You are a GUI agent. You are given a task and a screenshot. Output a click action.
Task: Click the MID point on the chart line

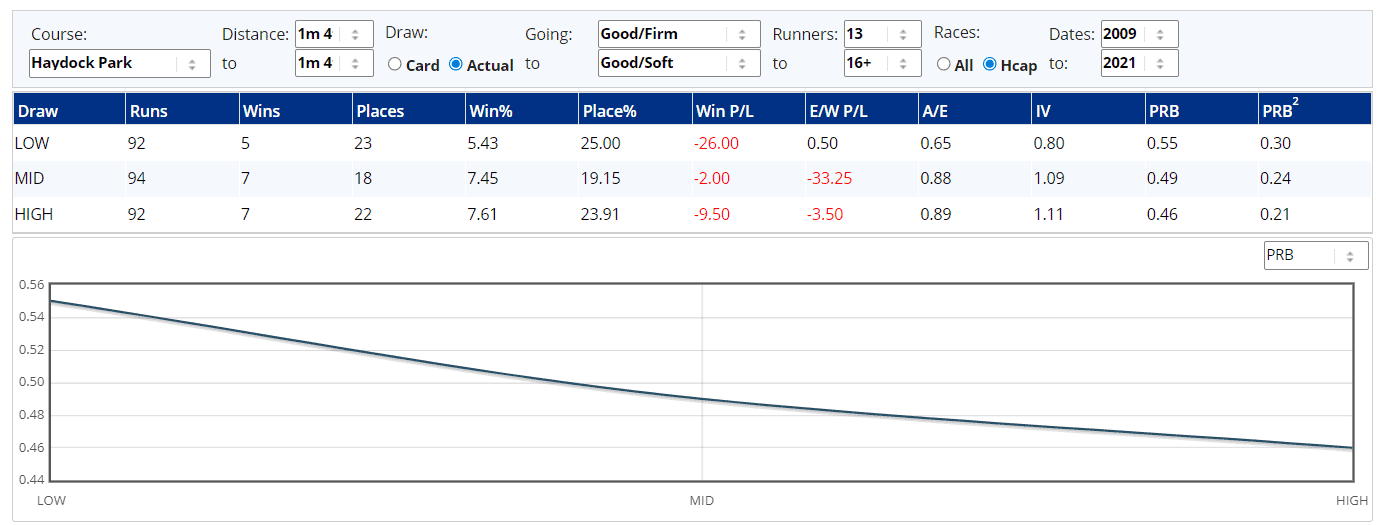tap(702, 399)
